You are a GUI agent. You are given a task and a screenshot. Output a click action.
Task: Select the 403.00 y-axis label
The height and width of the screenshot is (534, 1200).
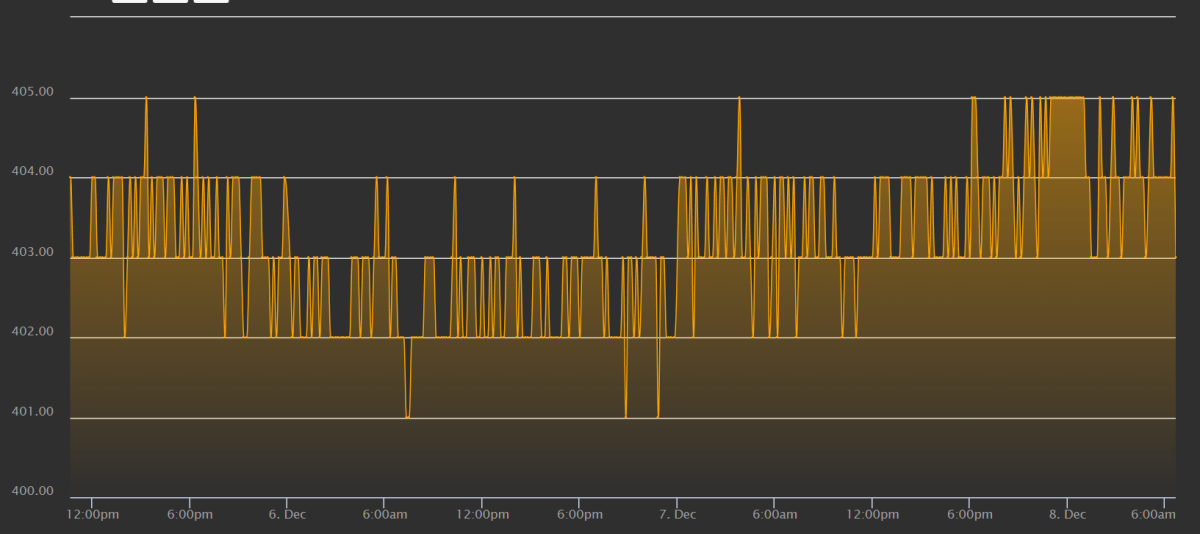tap(31, 252)
